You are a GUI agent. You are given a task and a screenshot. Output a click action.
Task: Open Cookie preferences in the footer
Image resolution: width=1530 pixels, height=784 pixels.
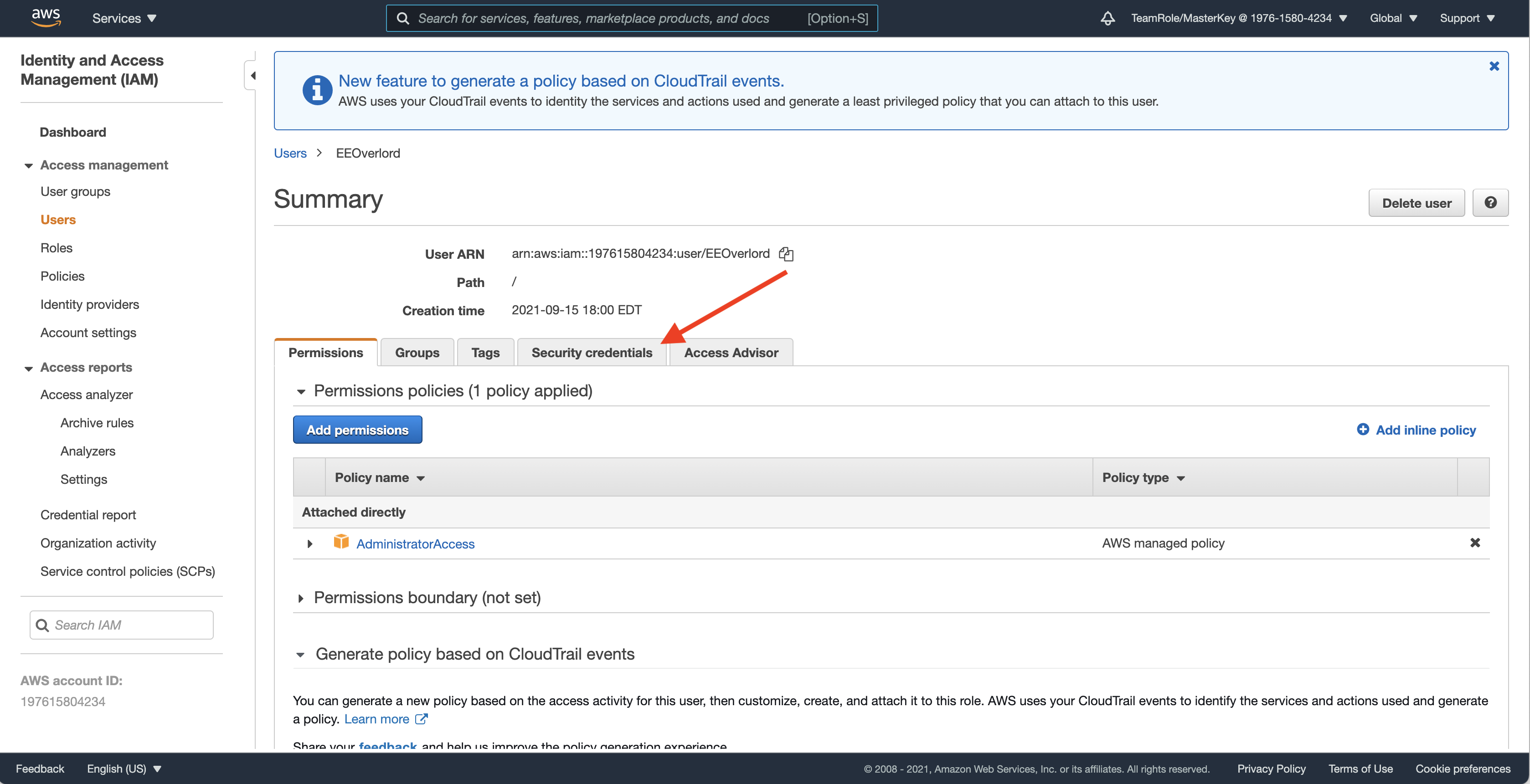(1462, 769)
